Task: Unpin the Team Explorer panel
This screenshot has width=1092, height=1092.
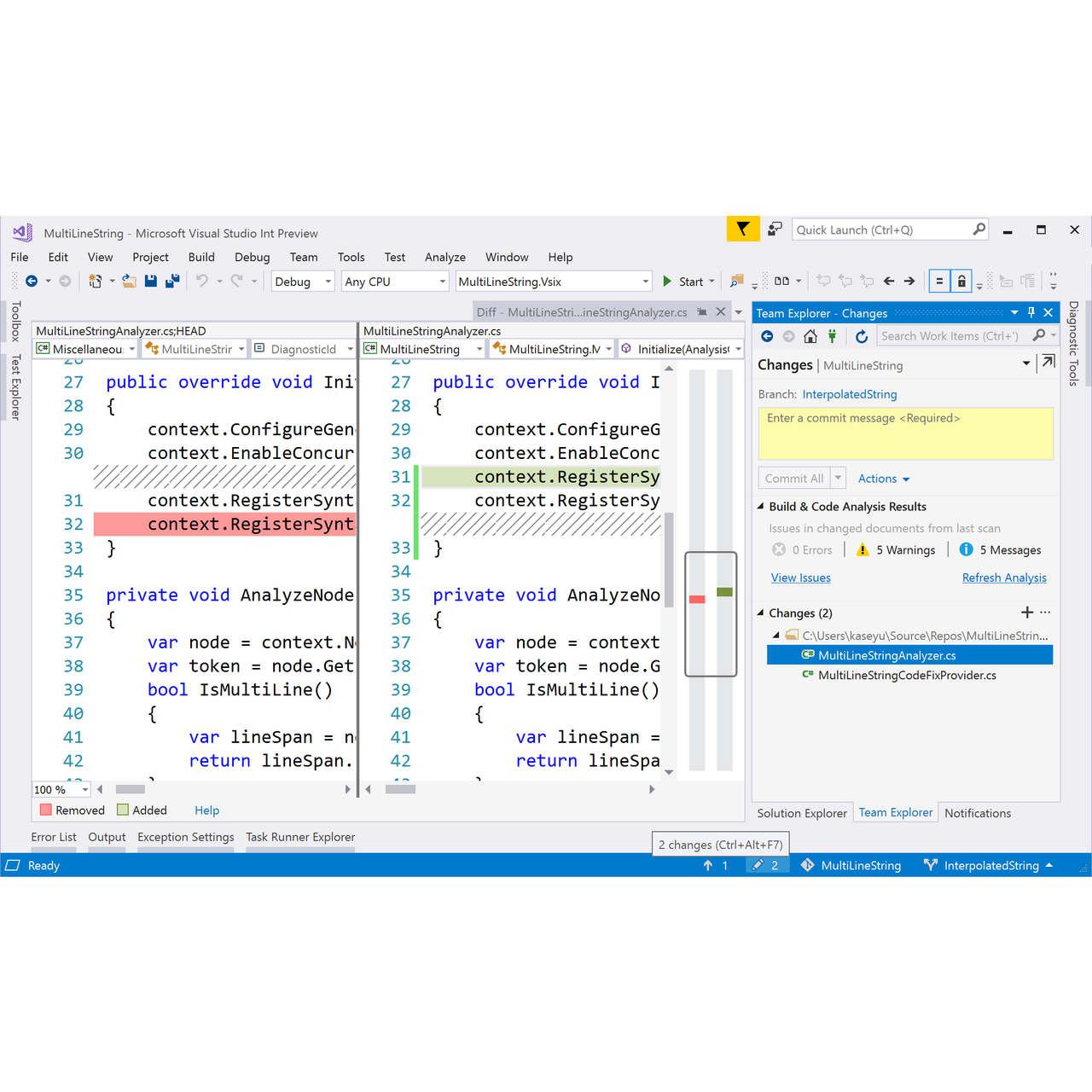Action: click(x=1033, y=312)
